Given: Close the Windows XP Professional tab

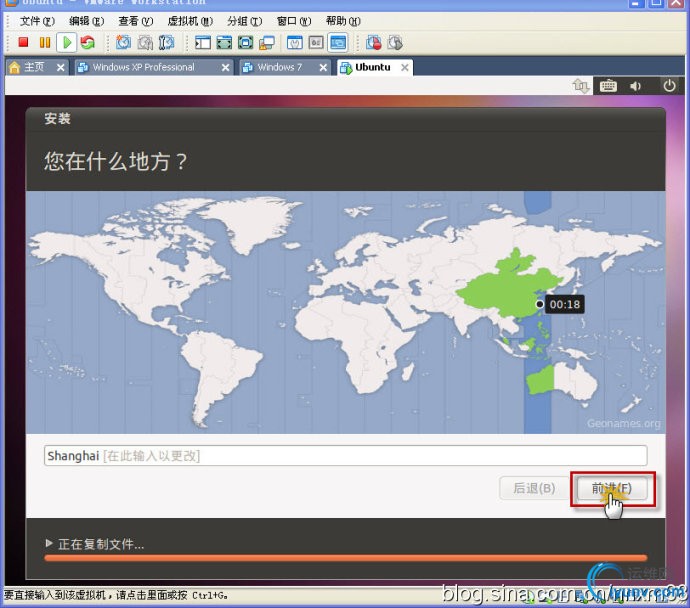Looking at the screenshot, I should 225,68.
